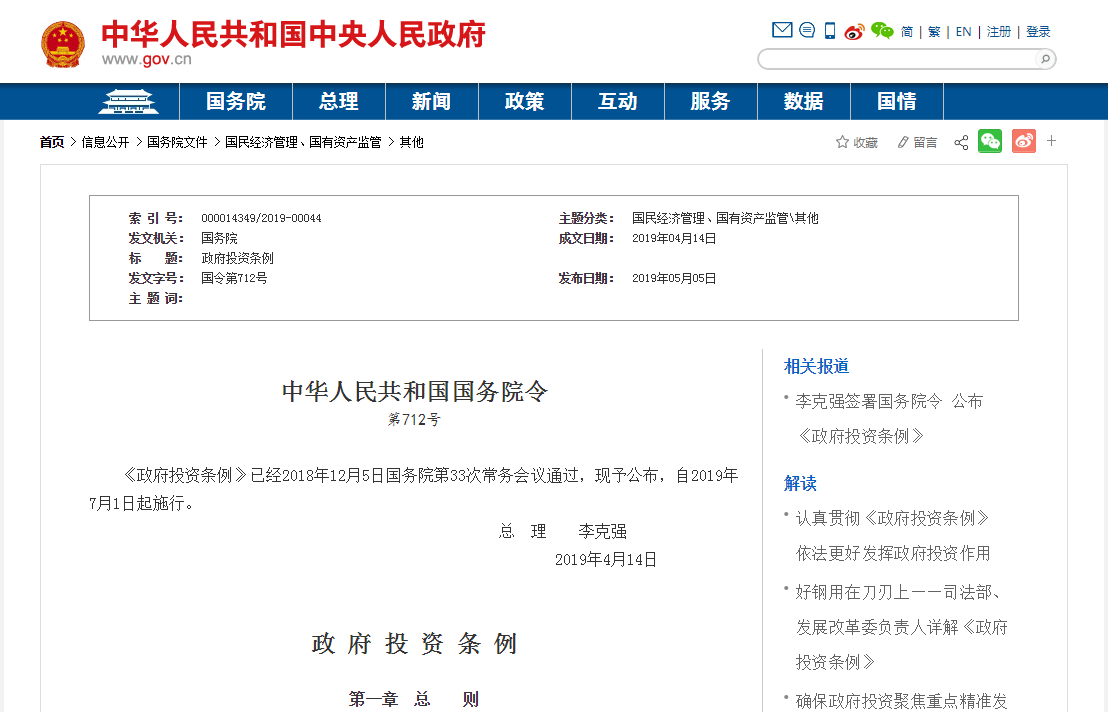Viewport: 1108px width, 712px height.
Task: Click the 留言 pencil comment icon
Action: pyautogui.click(x=903, y=142)
